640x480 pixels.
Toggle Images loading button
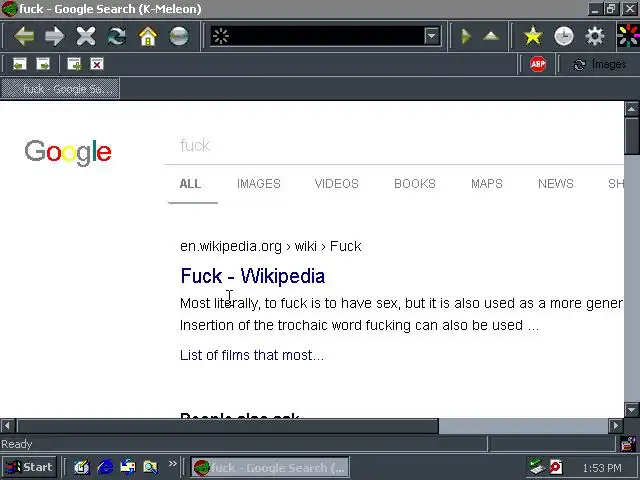click(599, 64)
